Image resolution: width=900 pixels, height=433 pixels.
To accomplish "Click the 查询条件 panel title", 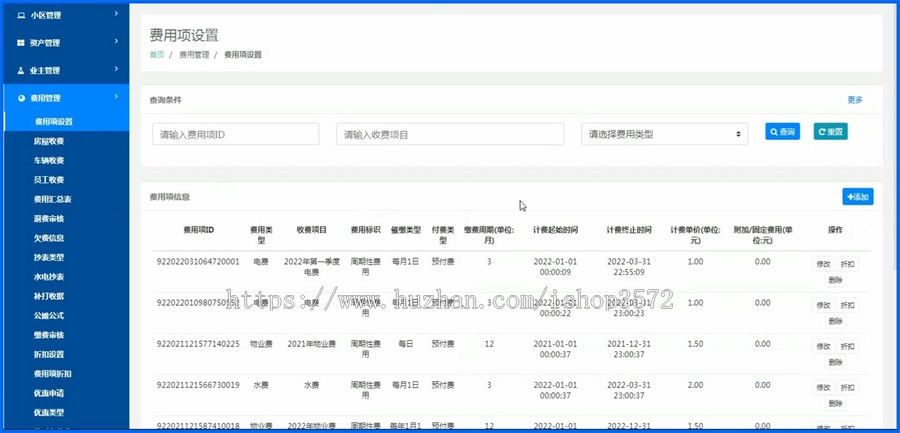I will (165, 100).
